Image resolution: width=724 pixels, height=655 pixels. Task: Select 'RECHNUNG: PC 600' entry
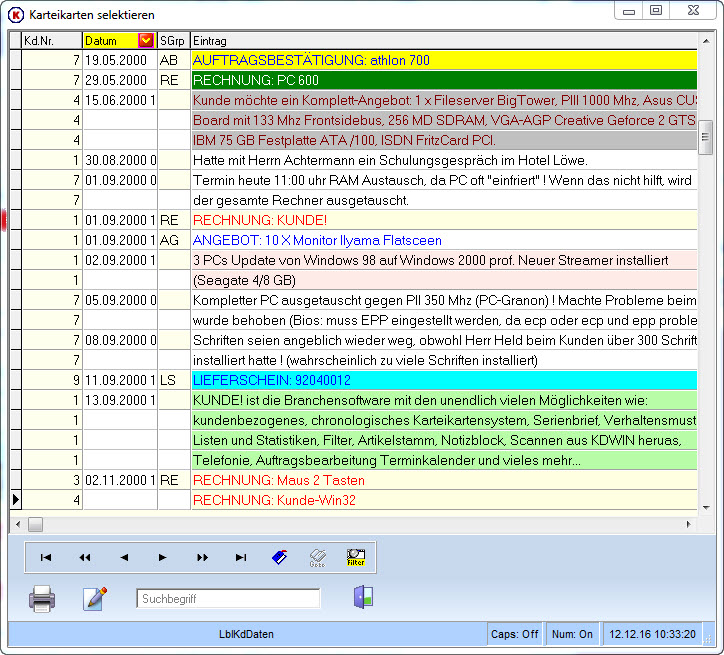[444, 80]
